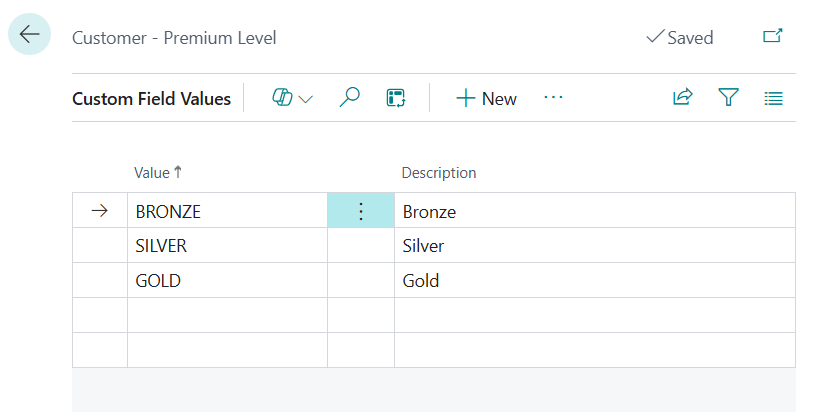Image resolution: width=835 pixels, height=412 pixels.
Task: Open row options for BRONZE
Action: pos(361,211)
